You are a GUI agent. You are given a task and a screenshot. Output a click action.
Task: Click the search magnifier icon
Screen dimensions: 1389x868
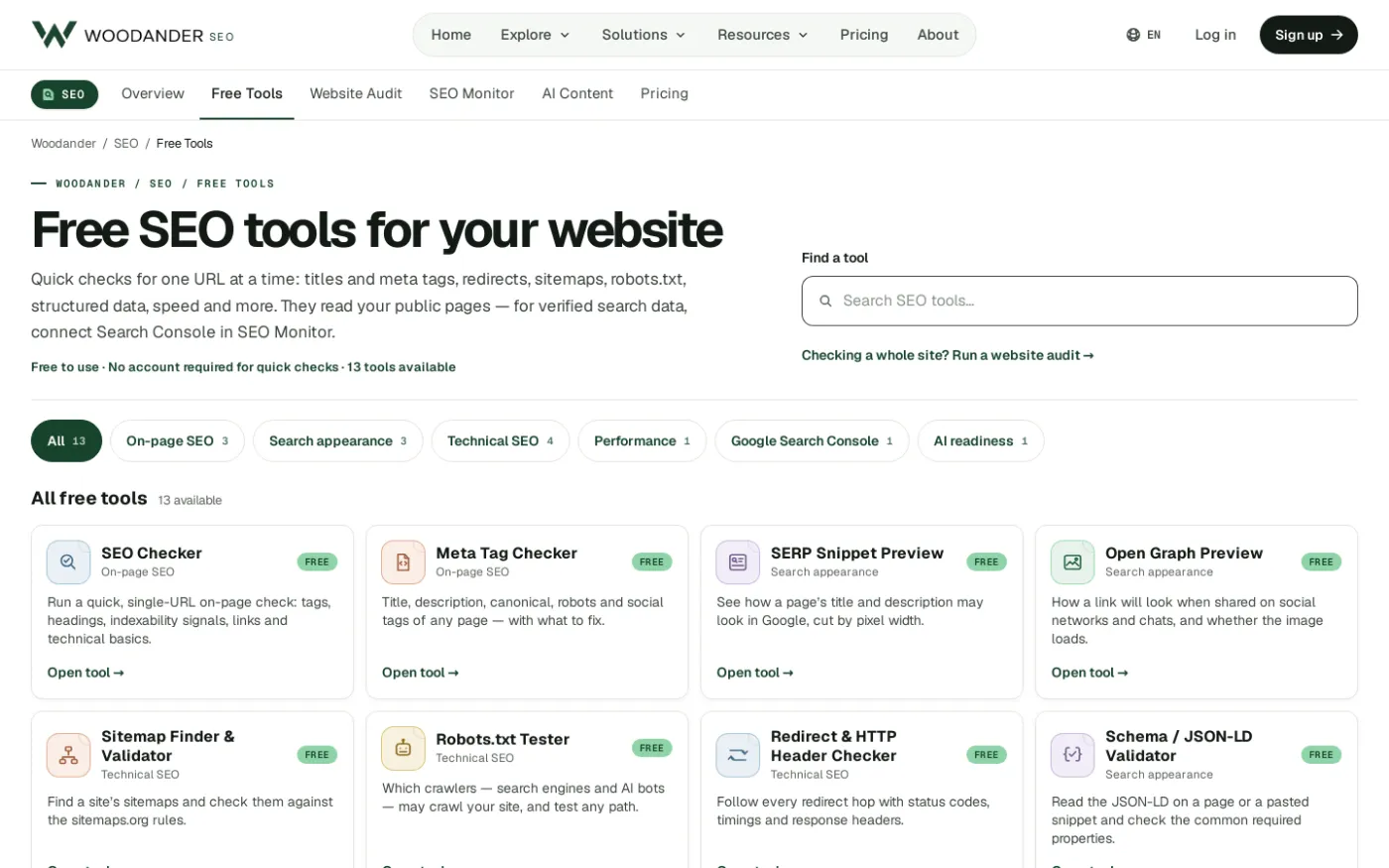point(825,301)
